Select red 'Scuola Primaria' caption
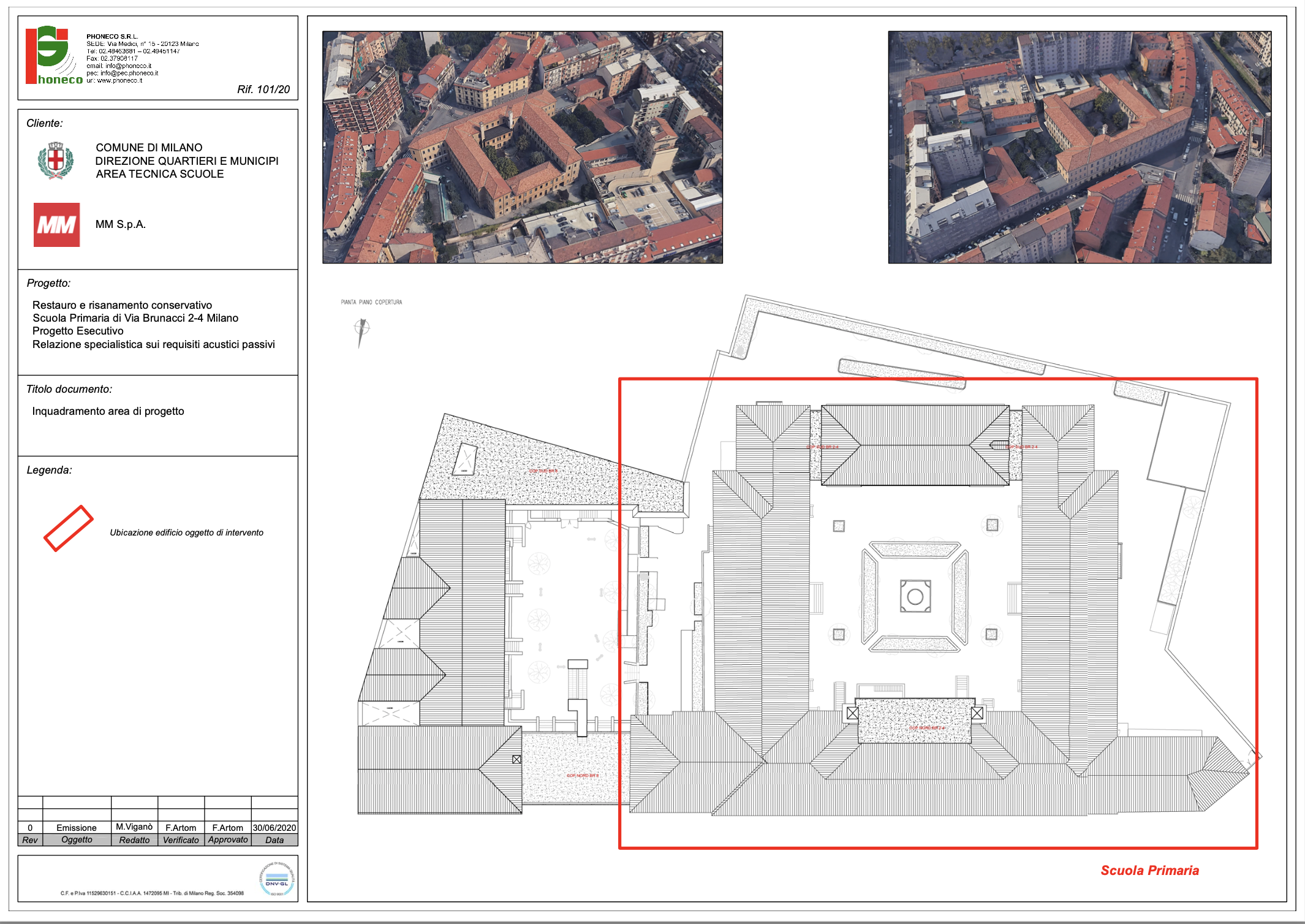Image resolution: width=1305 pixels, height=924 pixels. [1149, 871]
